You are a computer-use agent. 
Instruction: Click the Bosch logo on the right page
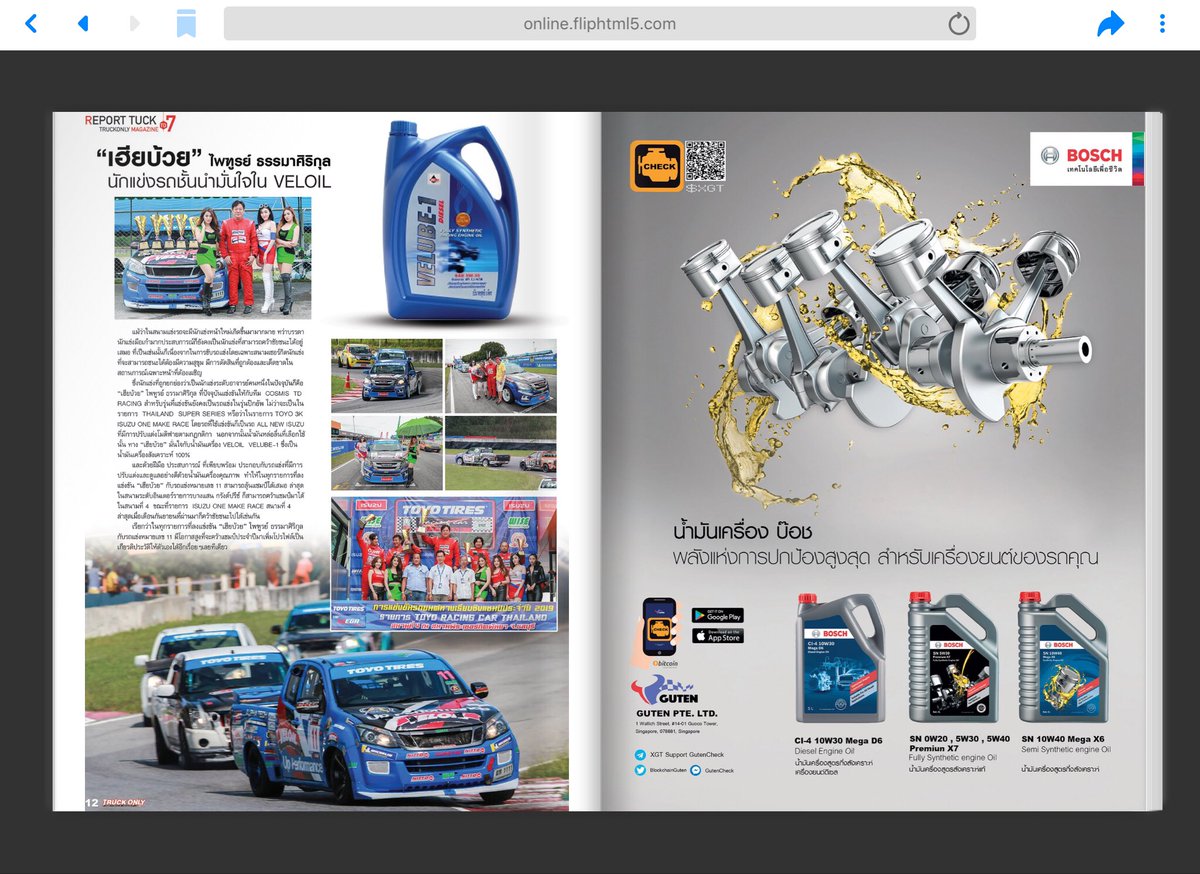point(1086,158)
